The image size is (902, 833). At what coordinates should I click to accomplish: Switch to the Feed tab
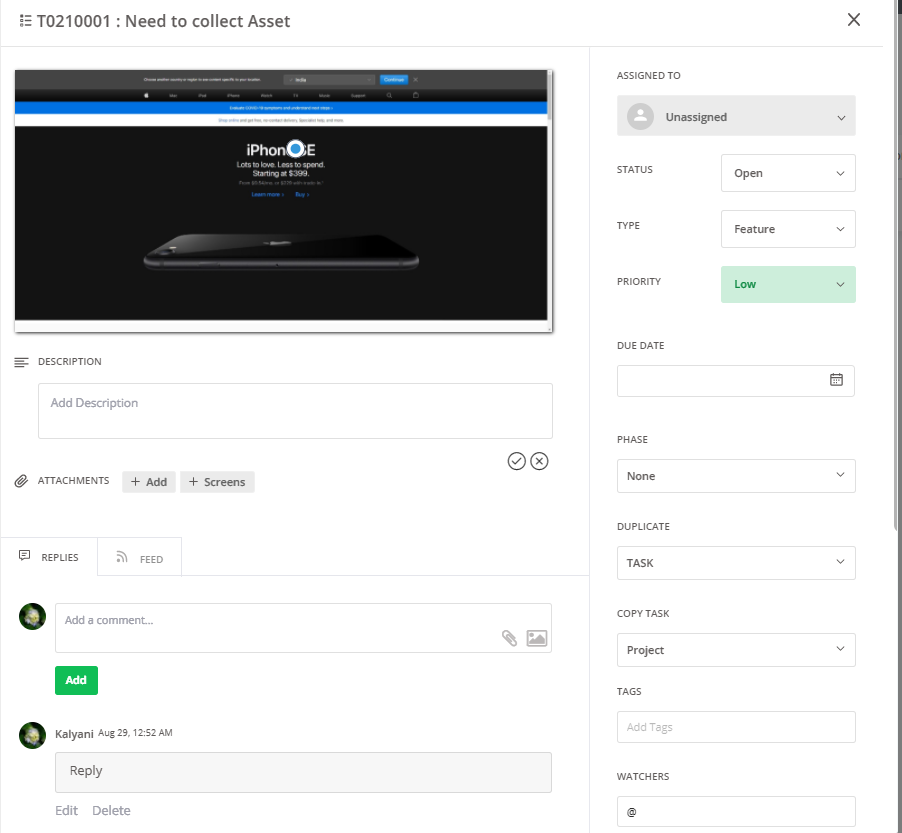pos(140,557)
